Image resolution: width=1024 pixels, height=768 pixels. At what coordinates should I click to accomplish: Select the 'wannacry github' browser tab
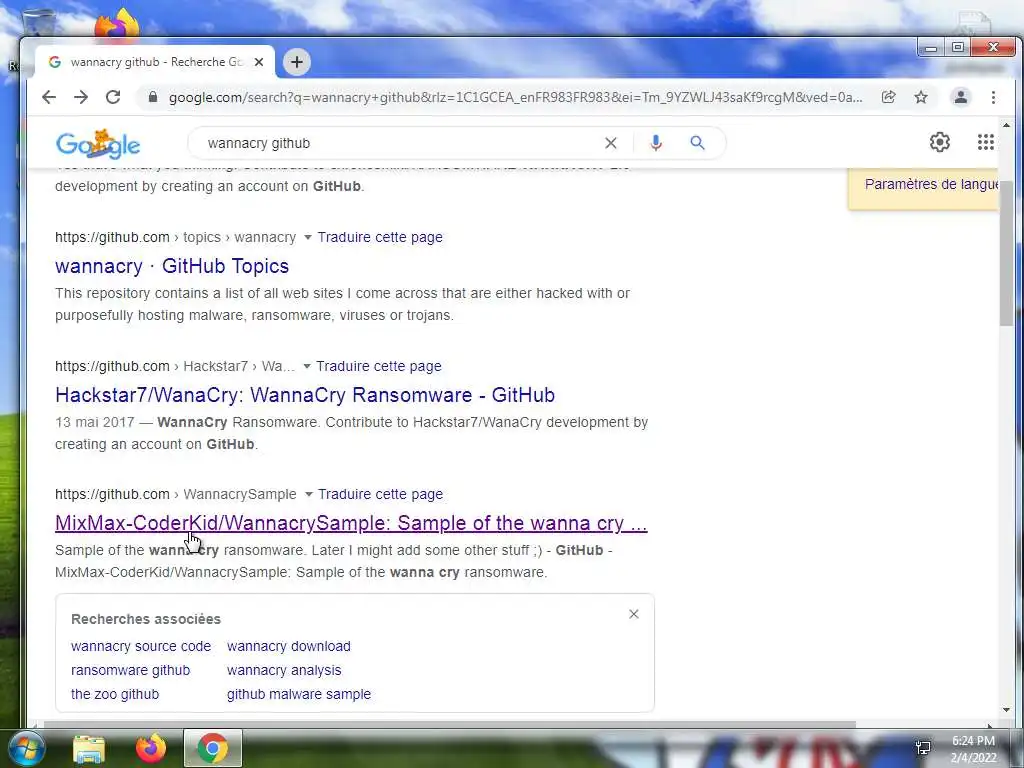[x=154, y=62]
